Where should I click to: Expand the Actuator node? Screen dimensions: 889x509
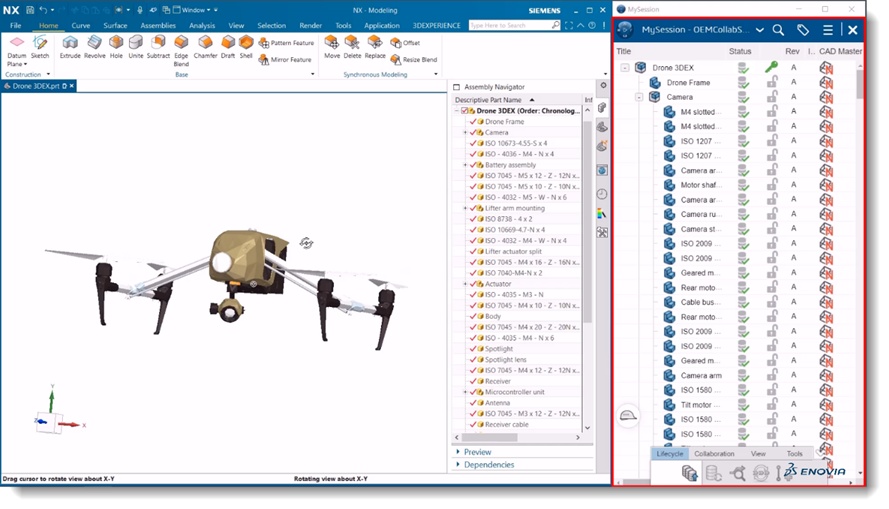[x=465, y=283]
